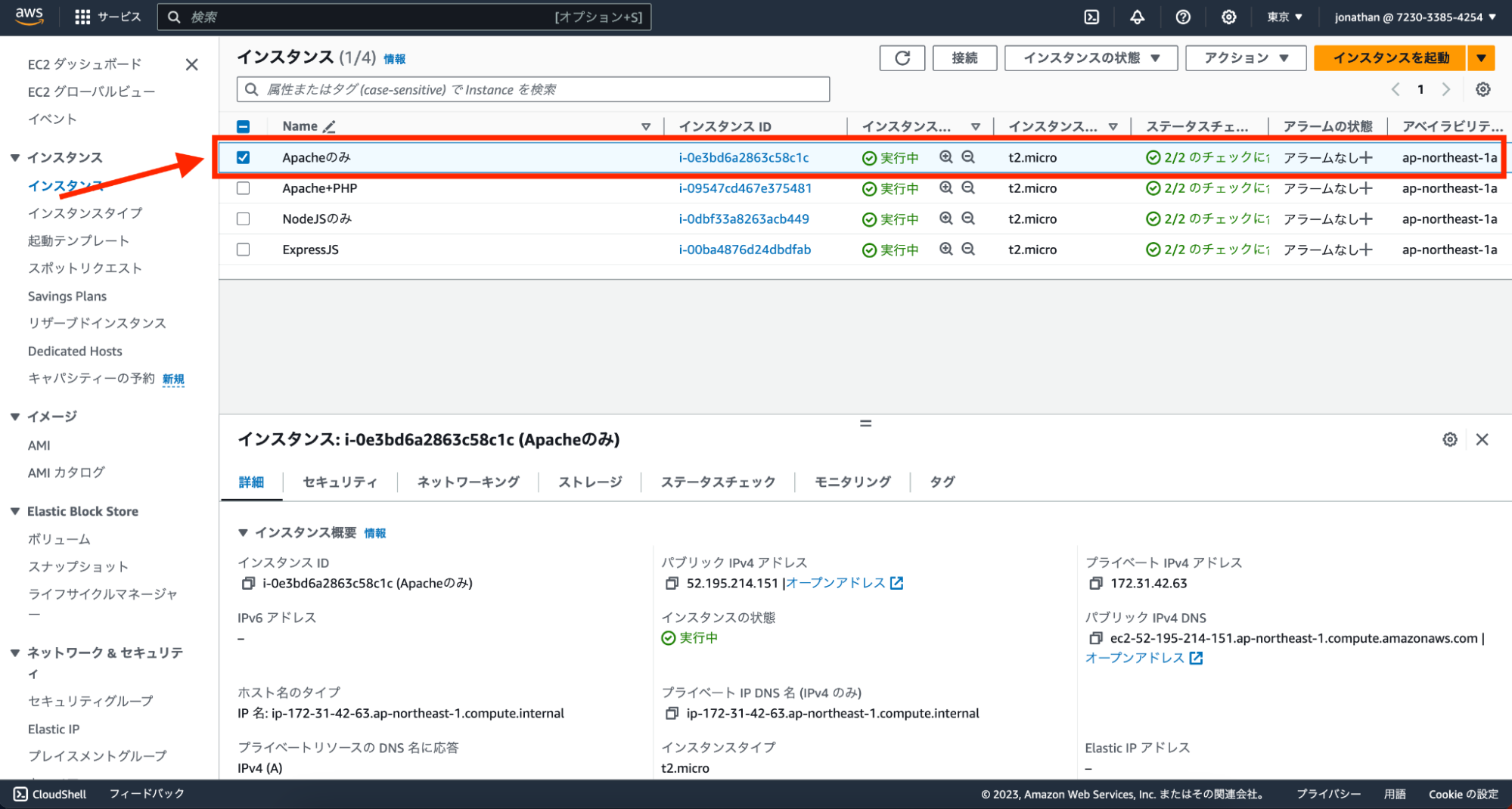1512x809 pixels.
Task: Collapse the インスタンス概要 section
Action: tap(243, 532)
